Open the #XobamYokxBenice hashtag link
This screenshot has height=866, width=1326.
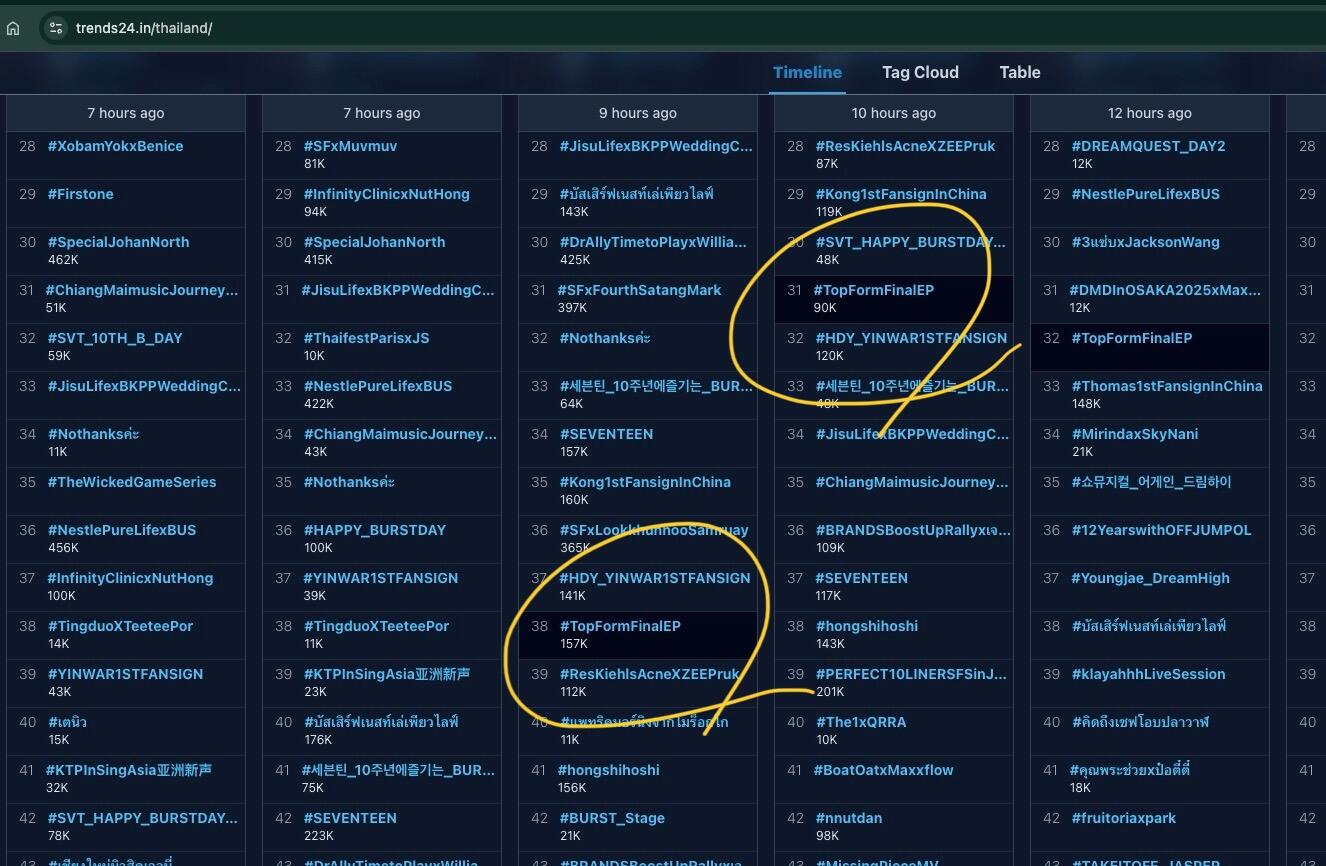(115, 146)
